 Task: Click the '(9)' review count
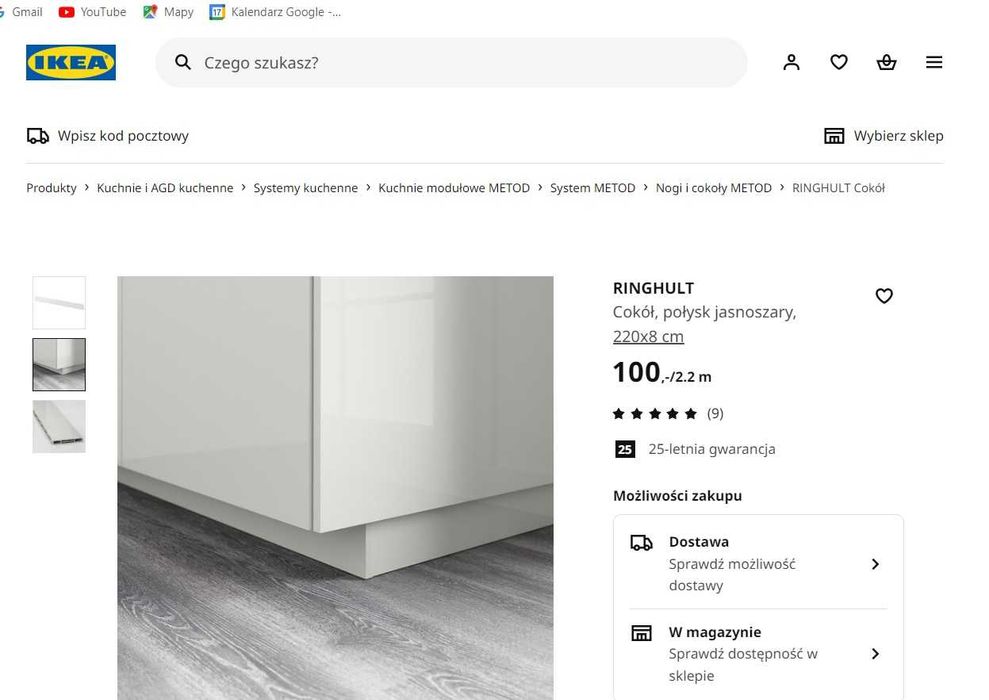click(715, 414)
